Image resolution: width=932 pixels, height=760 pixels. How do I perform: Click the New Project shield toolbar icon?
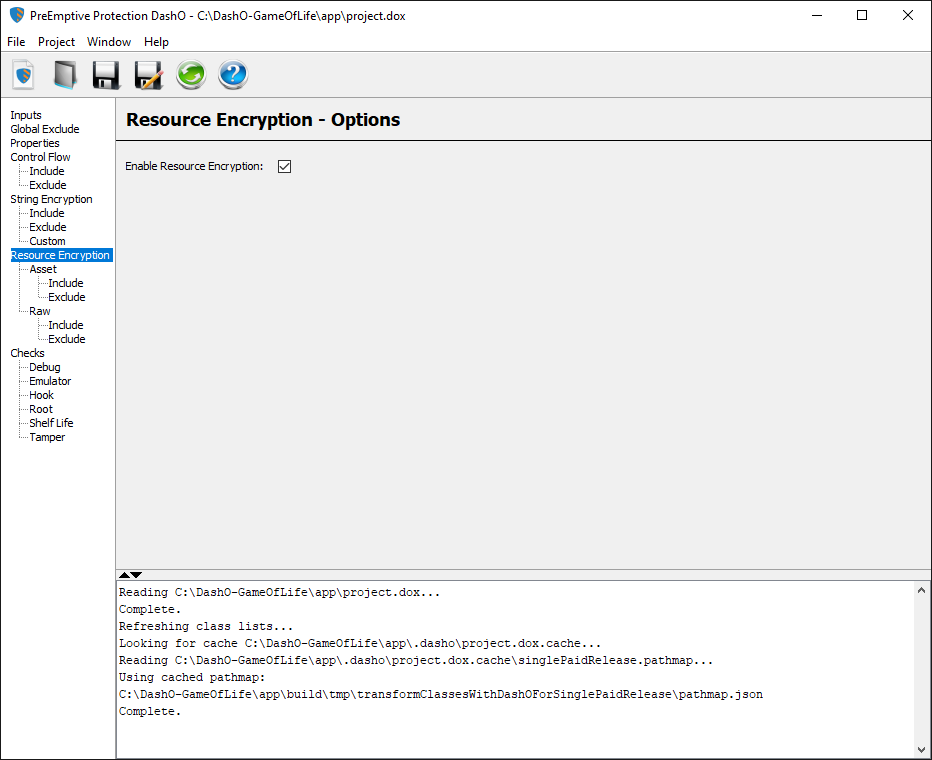tap(23, 75)
